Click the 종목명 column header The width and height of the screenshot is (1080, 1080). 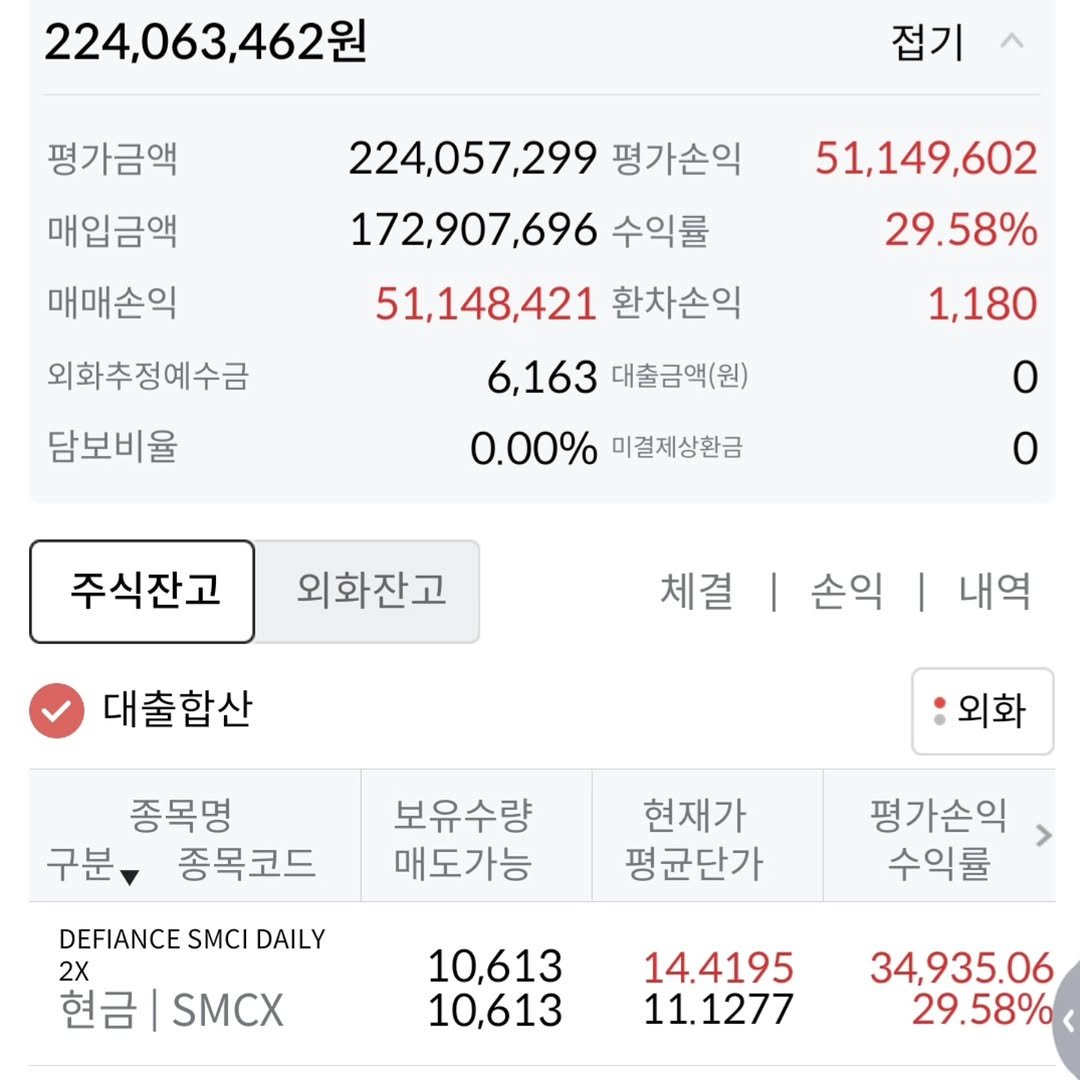click(x=180, y=816)
